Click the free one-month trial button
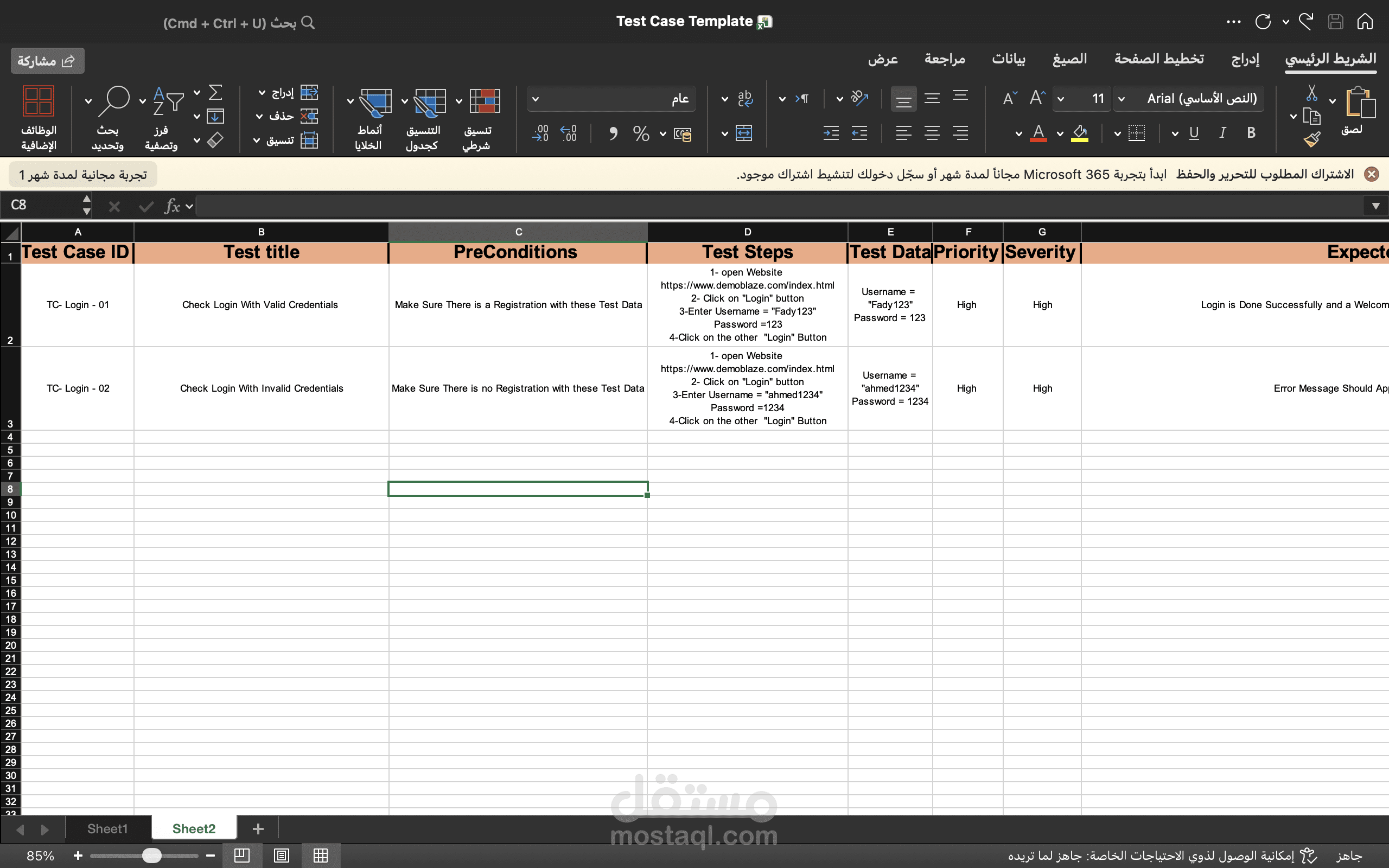Screen dimensions: 1389x868 pos(82,175)
